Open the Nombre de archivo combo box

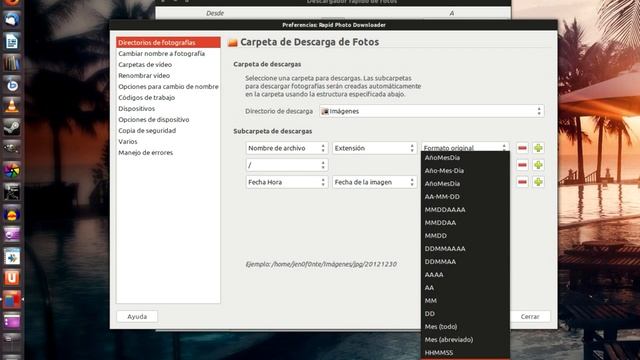(x=286, y=148)
